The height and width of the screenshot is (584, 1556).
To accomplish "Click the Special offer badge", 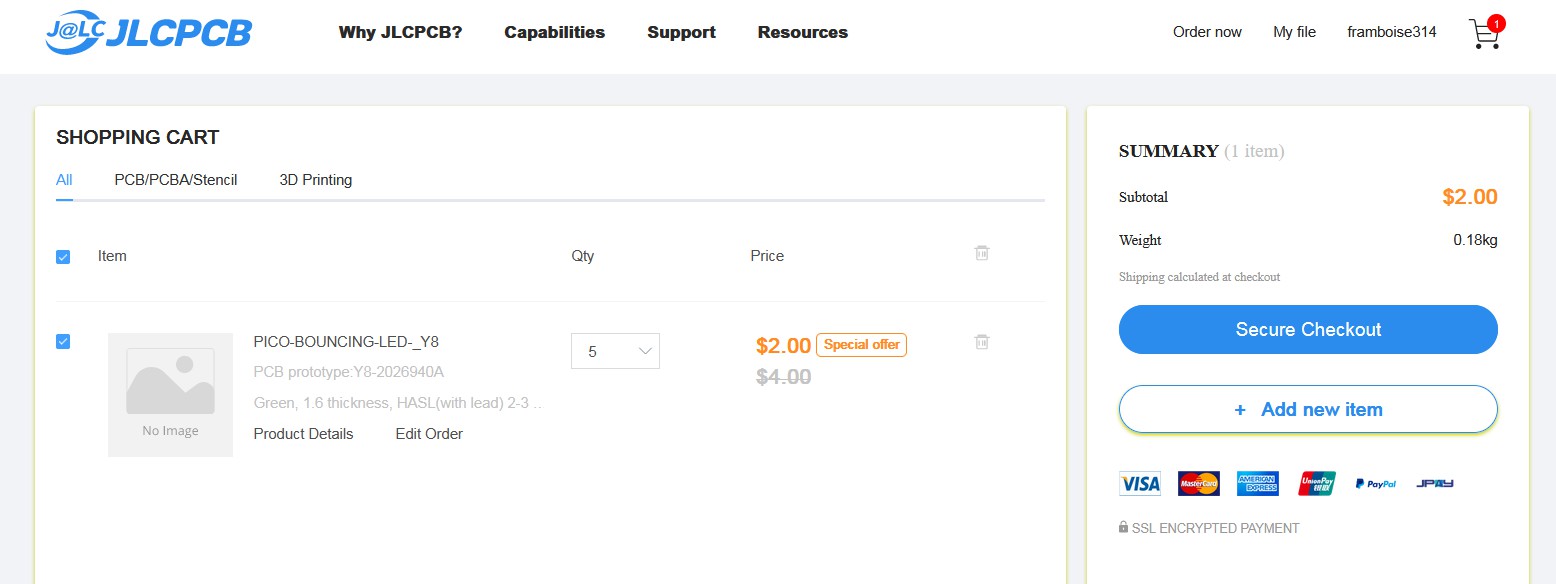I will click(861, 345).
